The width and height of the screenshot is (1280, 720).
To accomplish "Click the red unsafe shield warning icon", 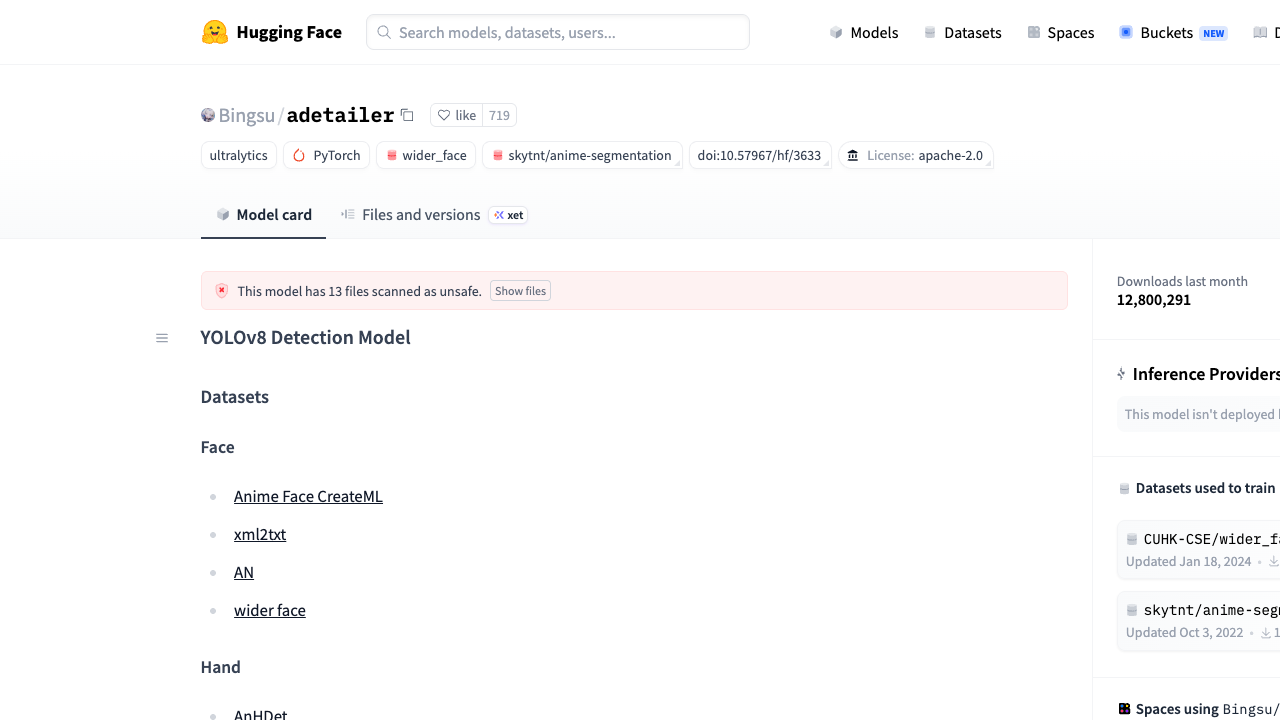I will coord(222,291).
